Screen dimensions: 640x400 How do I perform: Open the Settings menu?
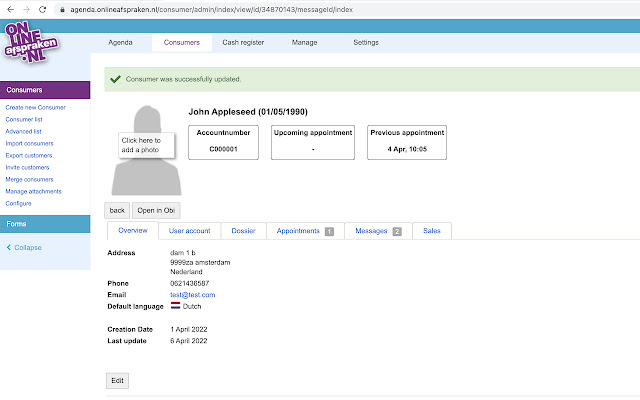point(366,42)
